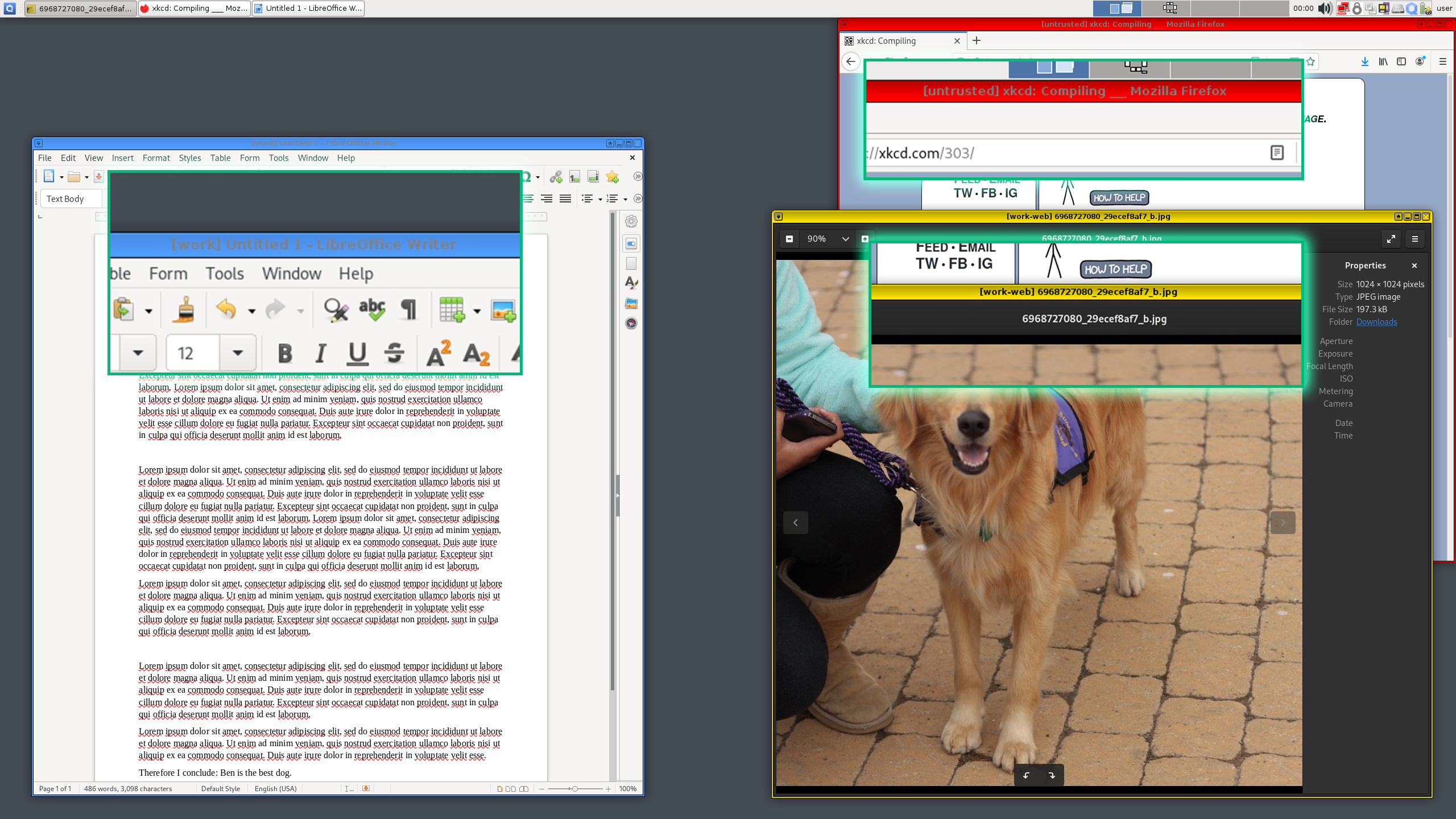
Task: Open the View menu in Writer
Action: tap(94, 158)
